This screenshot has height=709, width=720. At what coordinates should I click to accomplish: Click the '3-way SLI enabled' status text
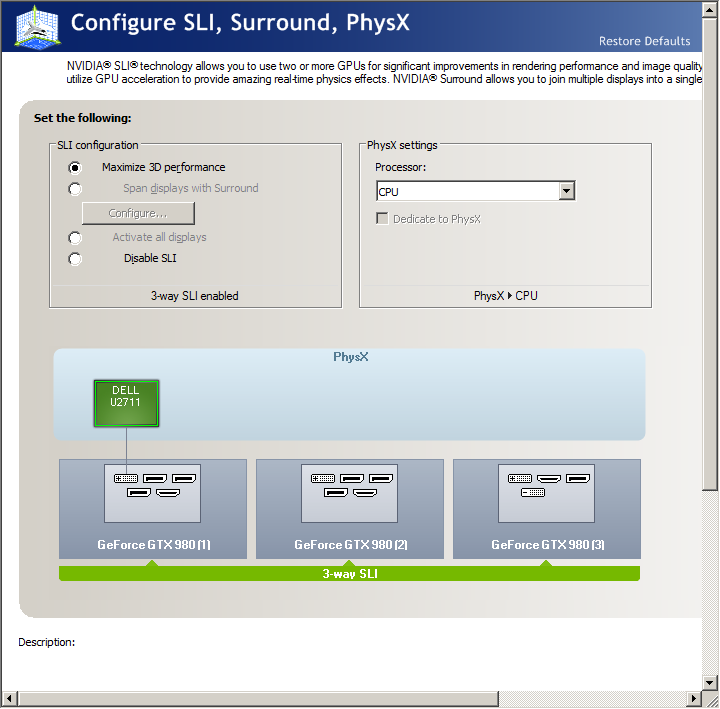[195, 296]
